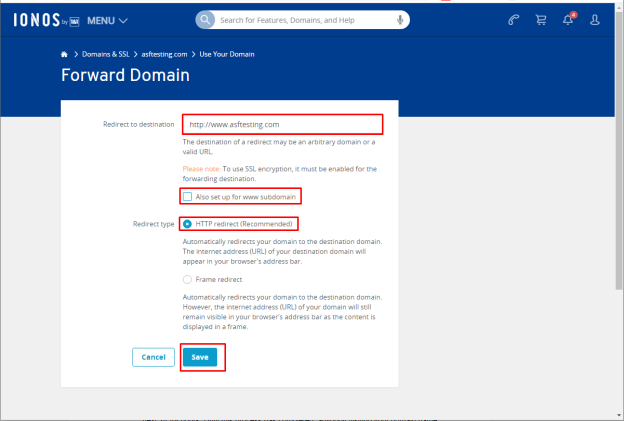Open the notifications bell
Screen dimensions: 624x421
click(x=568, y=20)
